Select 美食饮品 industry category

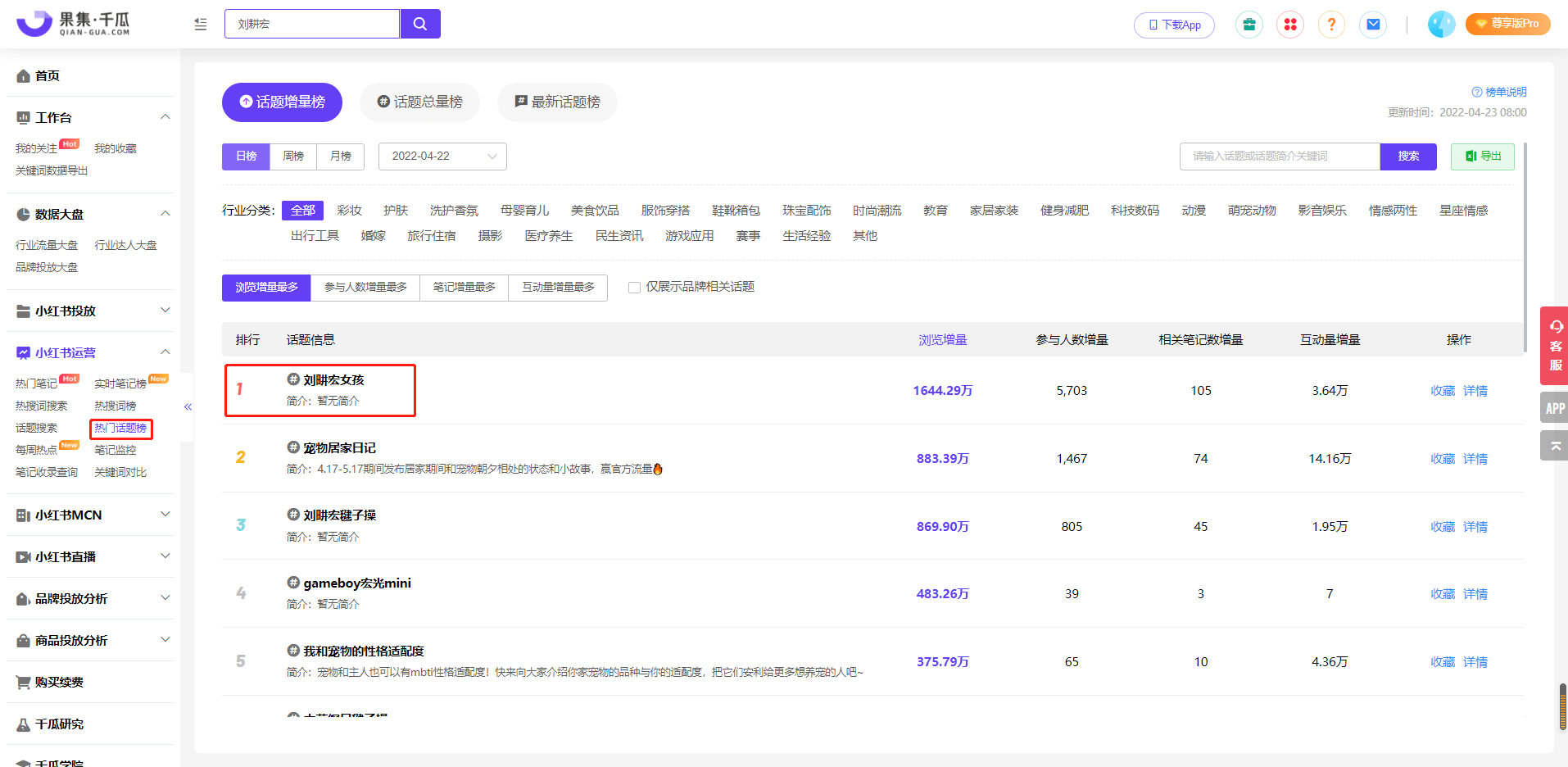pyautogui.click(x=595, y=211)
